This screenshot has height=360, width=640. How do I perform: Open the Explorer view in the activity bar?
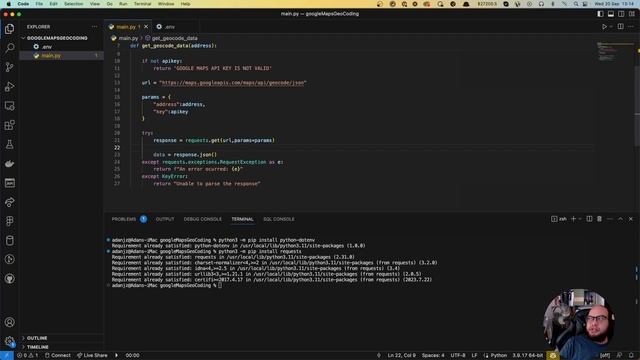(9, 29)
